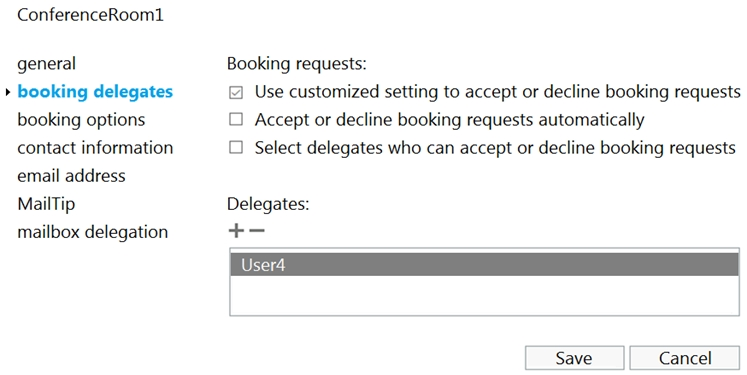Switch to email address section
The width and height of the screenshot is (747, 375).
71,176
